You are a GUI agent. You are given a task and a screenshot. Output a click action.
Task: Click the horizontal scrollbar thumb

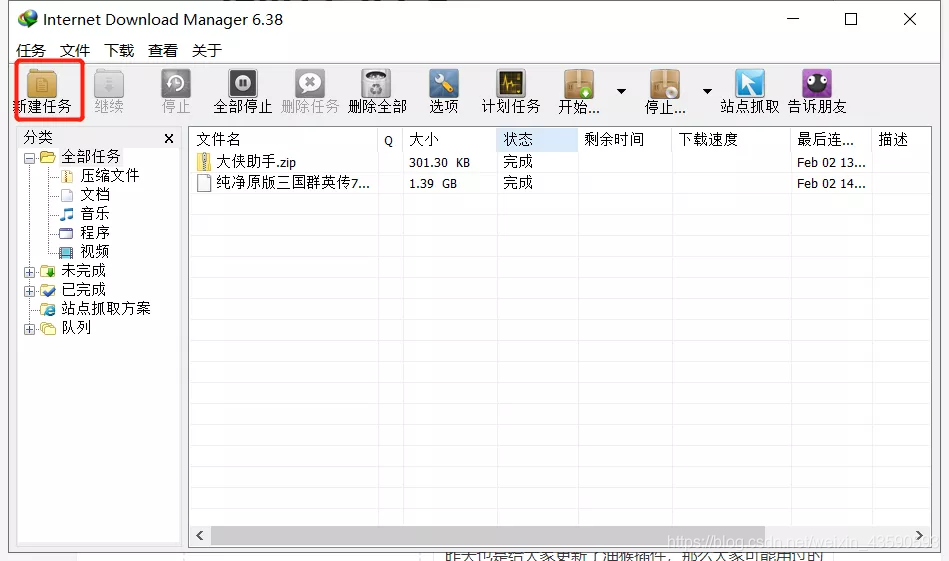coord(487,536)
